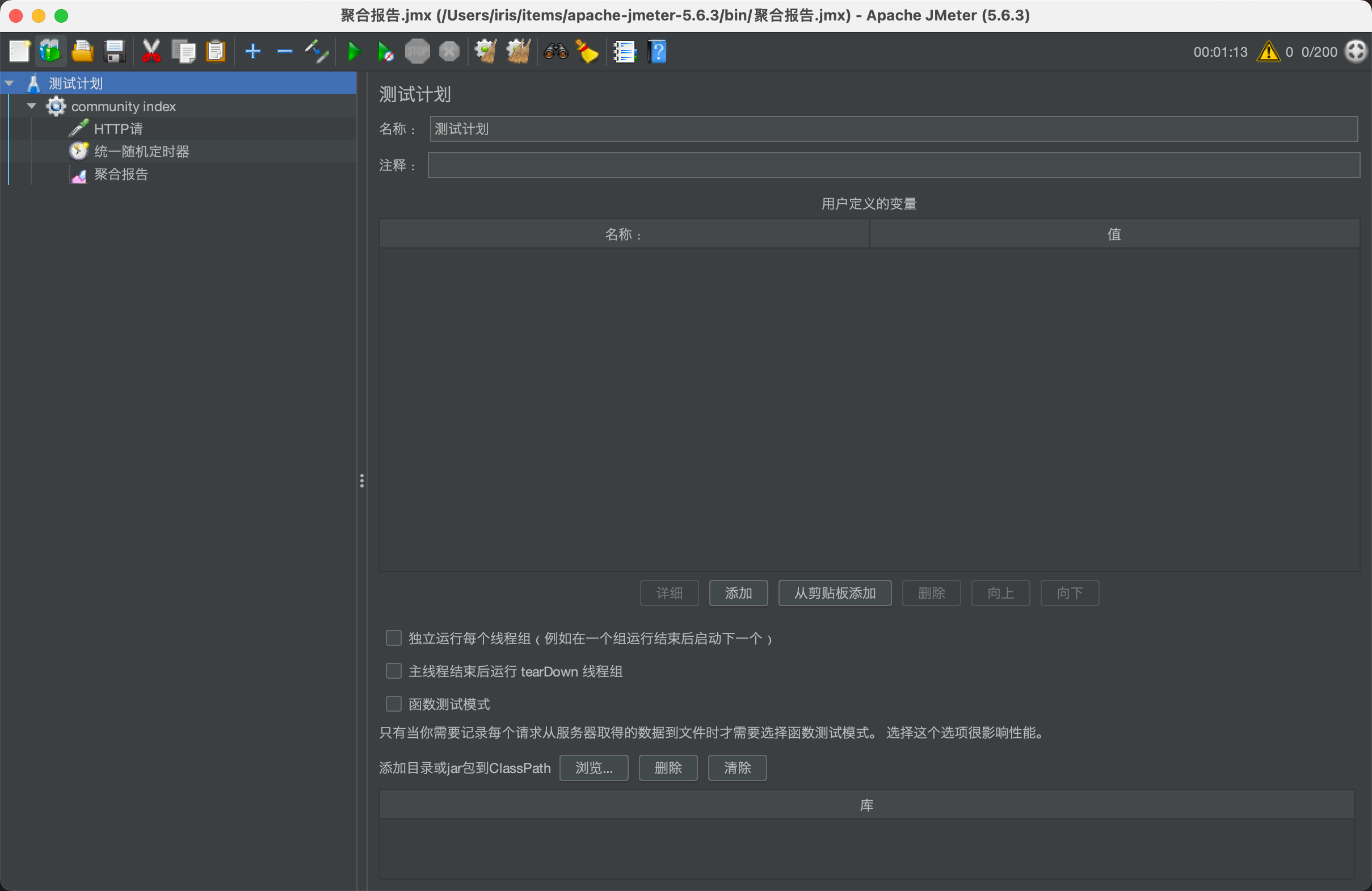Paste from clipboard icon in toolbar
This screenshot has height=891, width=1372.
(216, 51)
